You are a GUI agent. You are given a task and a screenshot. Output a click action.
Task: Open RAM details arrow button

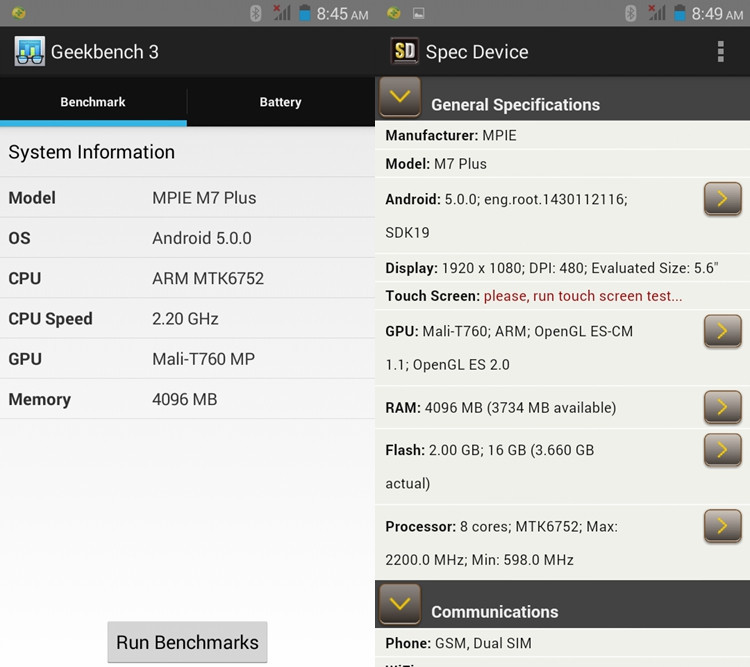pos(722,406)
